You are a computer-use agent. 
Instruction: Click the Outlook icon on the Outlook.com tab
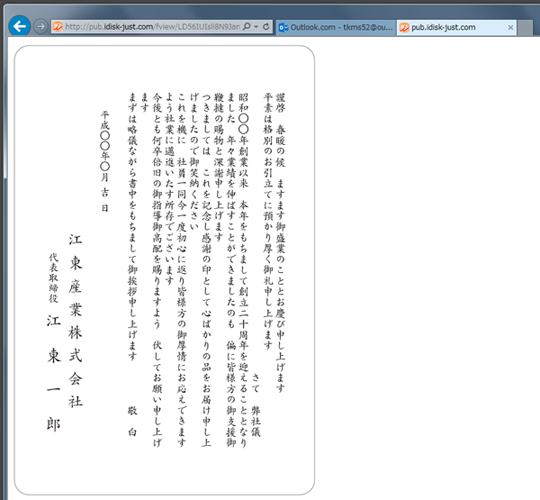(283, 27)
